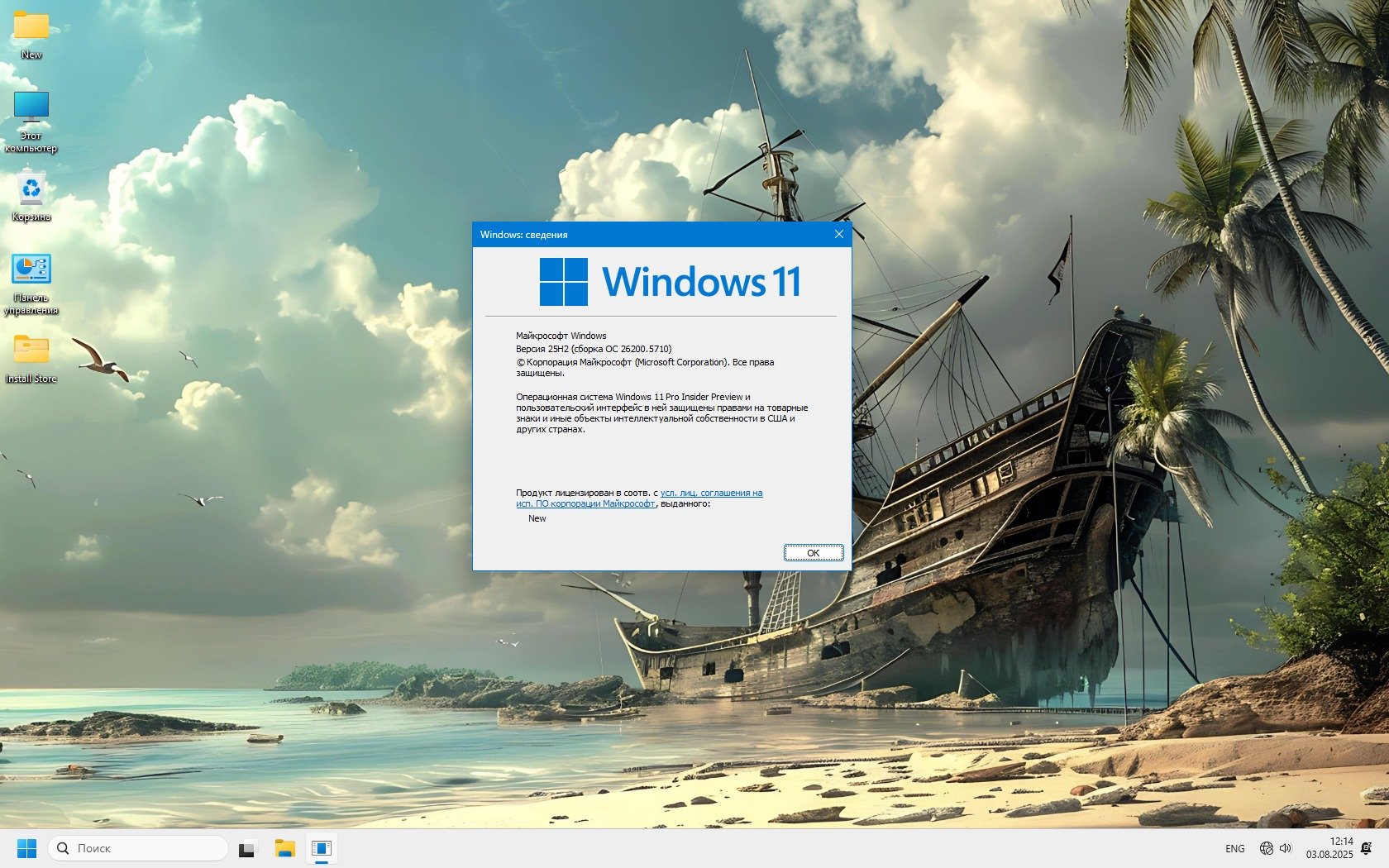This screenshot has height=868, width=1389.
Task: Open the network status tray icon
Action: (x=1266, y=848)
